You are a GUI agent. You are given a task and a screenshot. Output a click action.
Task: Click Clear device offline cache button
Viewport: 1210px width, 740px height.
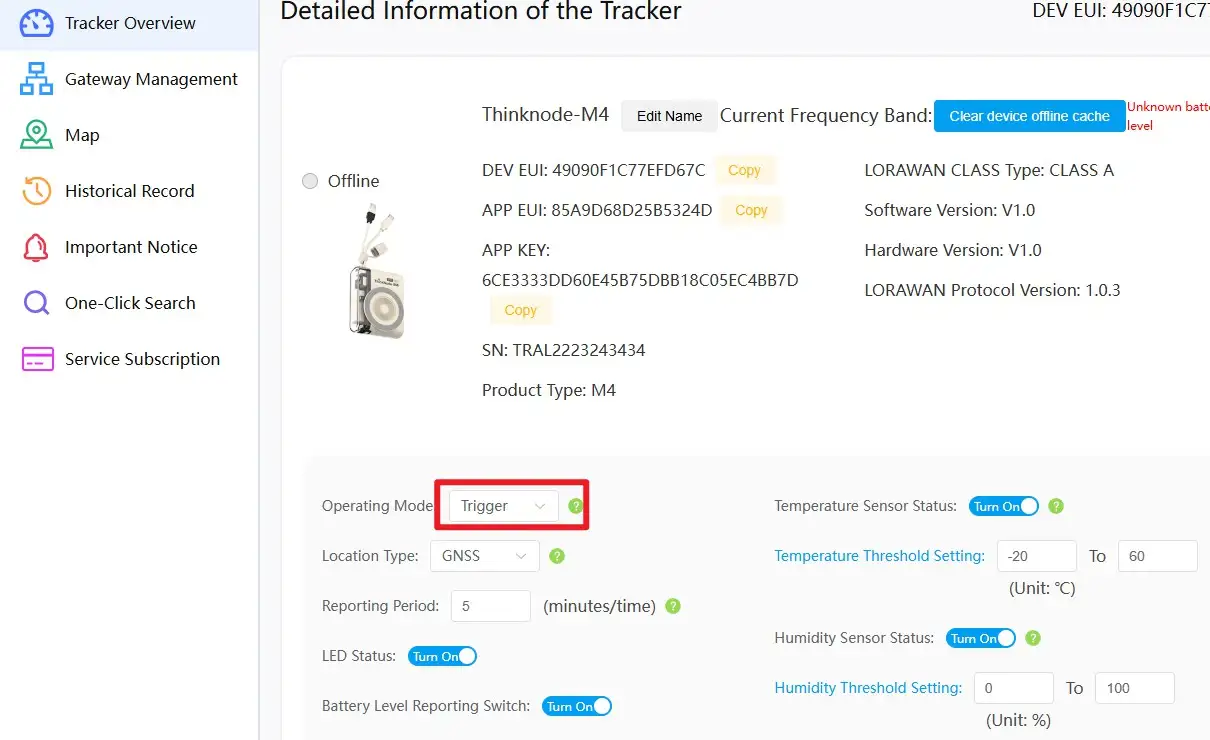[1029, 116]
